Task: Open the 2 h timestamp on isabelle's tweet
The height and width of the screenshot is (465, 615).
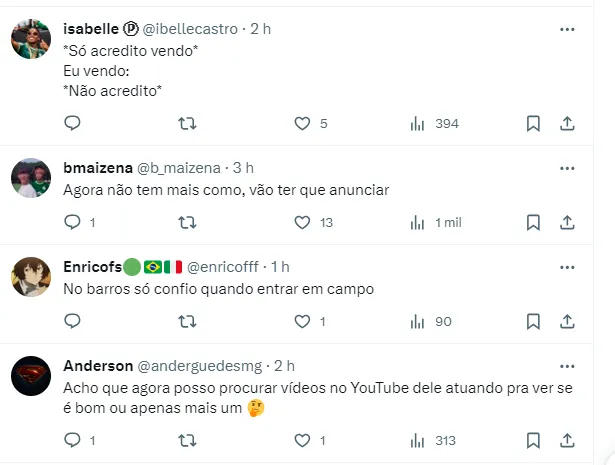Action: [x=260, y=30]
